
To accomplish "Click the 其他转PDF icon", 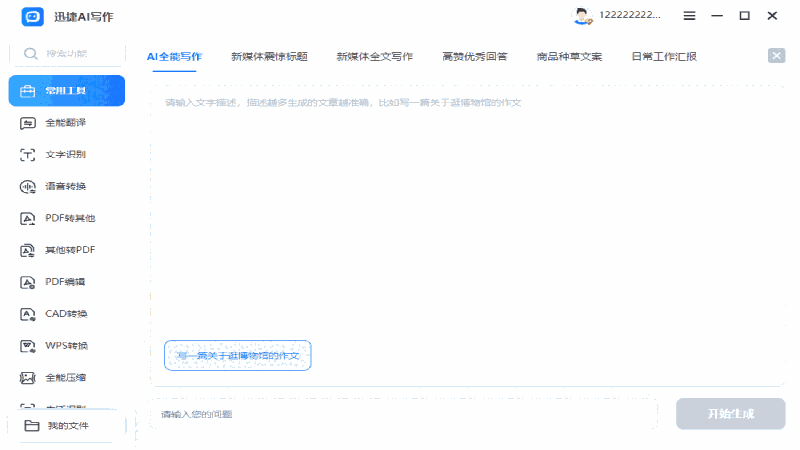I will tap(28, 251).
